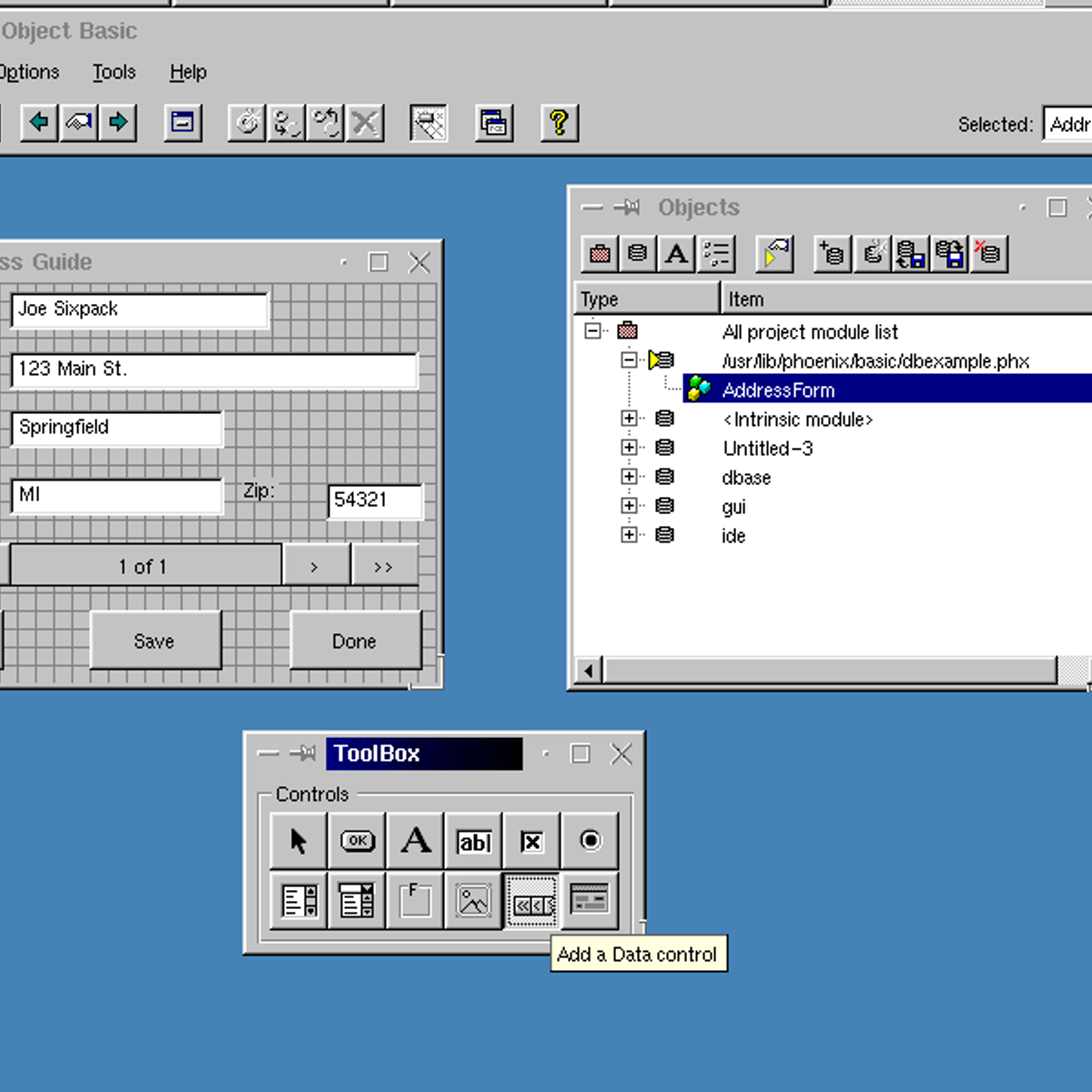Click the double-module floppy save icon in Objects

(x=950, y=254)
